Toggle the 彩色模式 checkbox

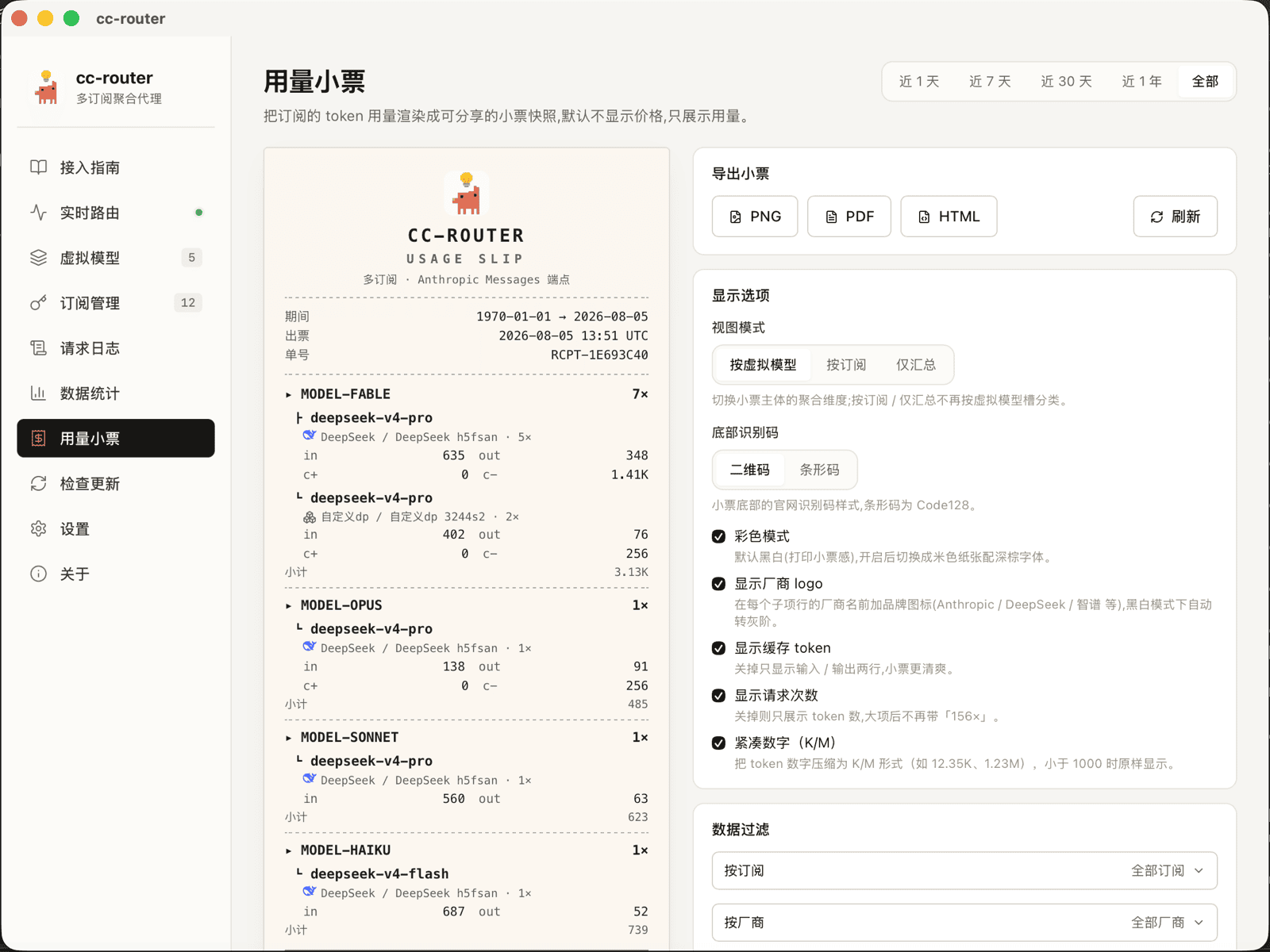[718, 537]
